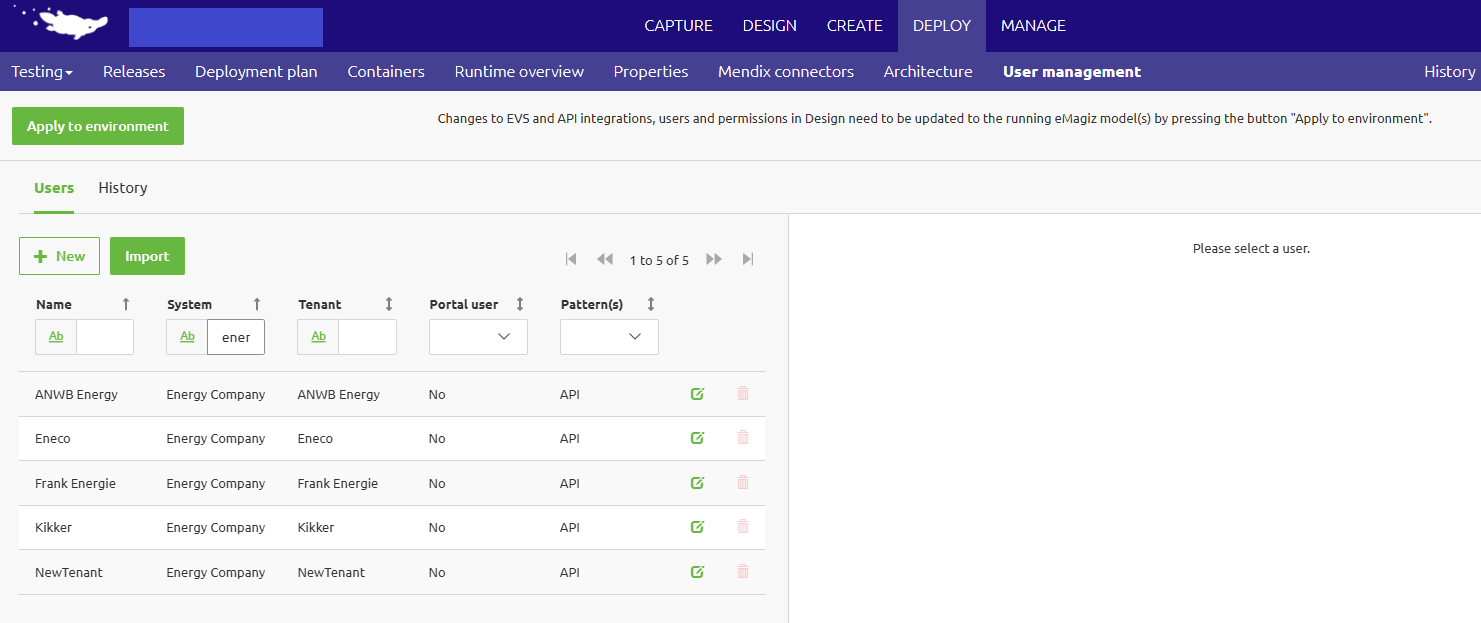Open Deployment plan
Image resolution: width=1481 pixels, height=623 pixels.
[x=256, y=72]
